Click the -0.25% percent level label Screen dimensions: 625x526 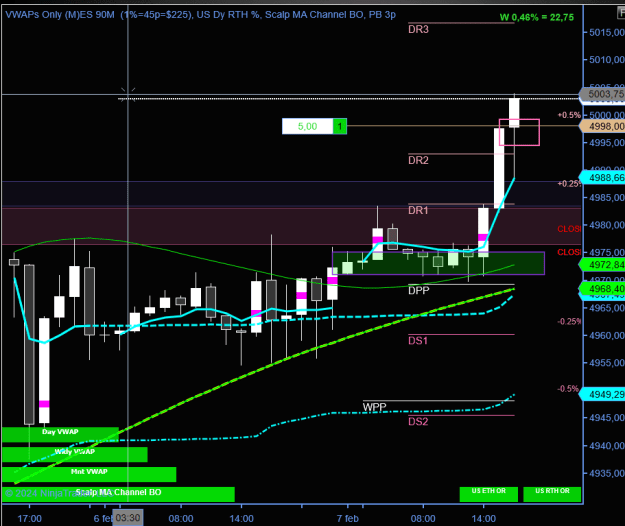569,321
